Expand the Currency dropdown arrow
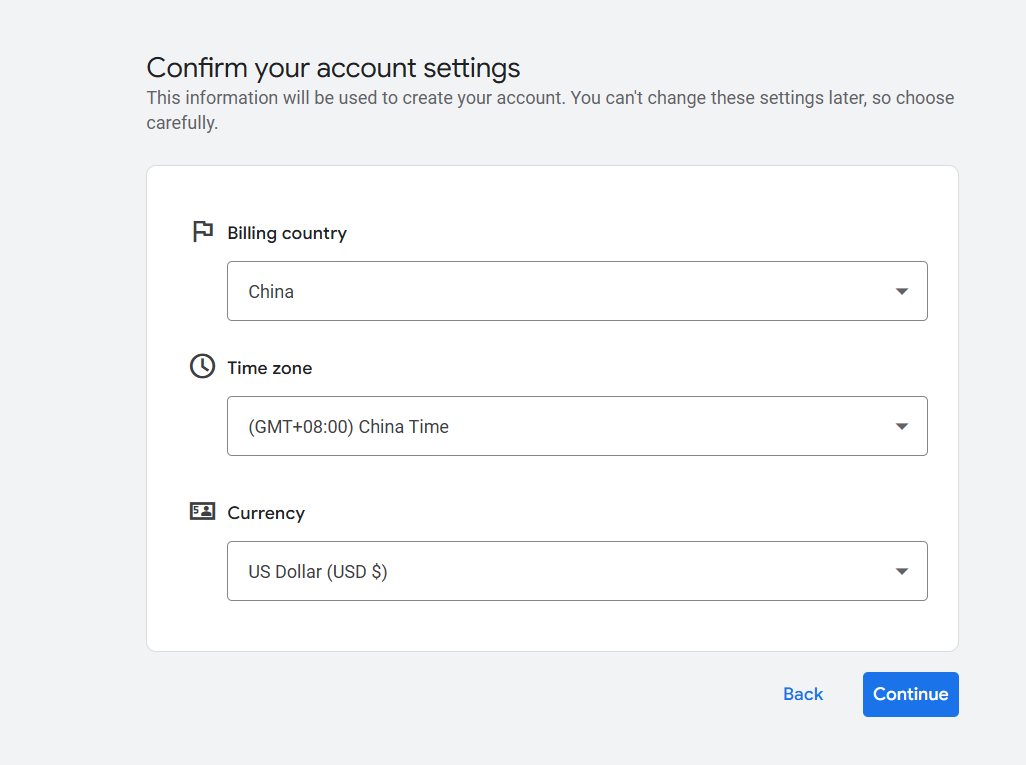Image resolution: width=1026 pixels, height=765 pixels. pos(901,572)
